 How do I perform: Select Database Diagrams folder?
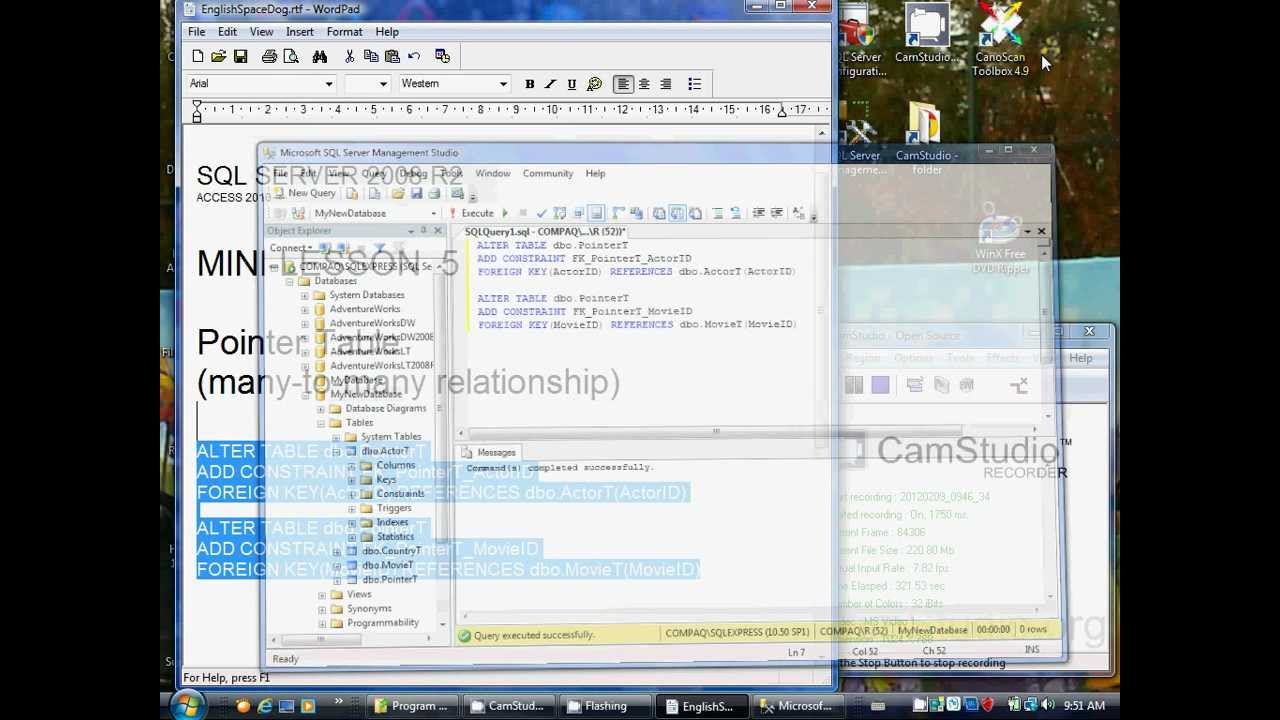tap(385, 408)
